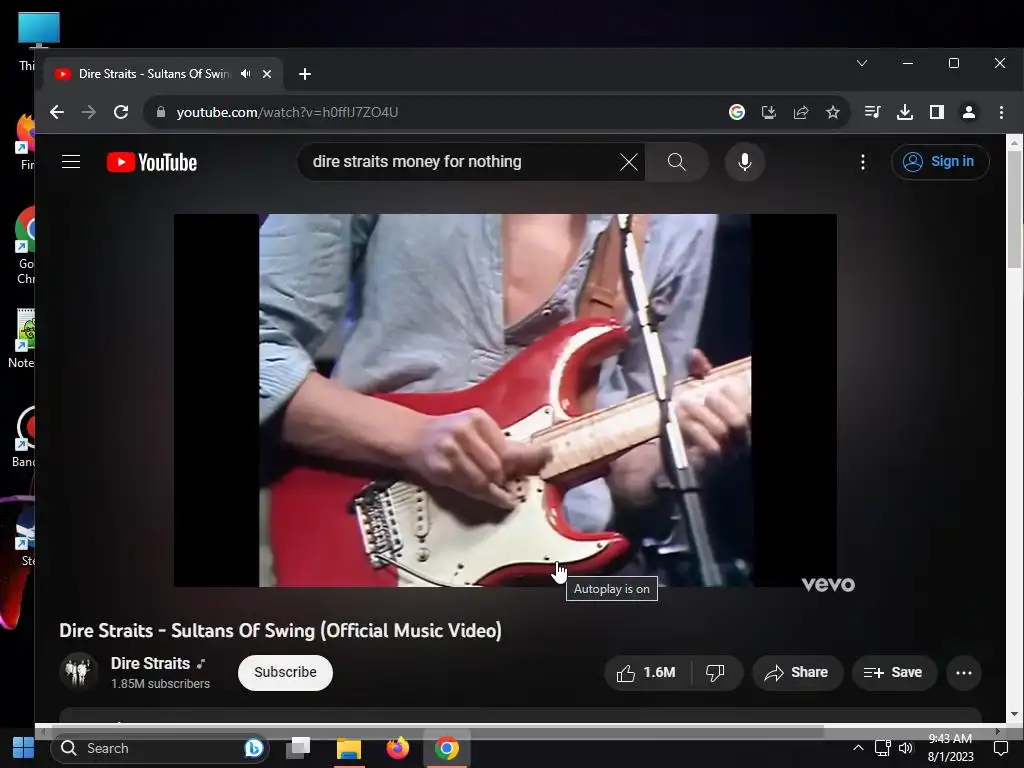Viewport: 1024px width, 768px height.
Task: View site info padlock icon
Action: click(x=161, y=112)
